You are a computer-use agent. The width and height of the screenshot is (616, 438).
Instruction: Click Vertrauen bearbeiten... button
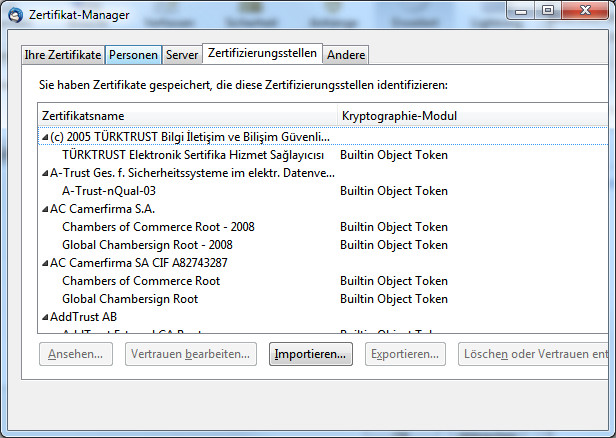[x=191, y=354]
